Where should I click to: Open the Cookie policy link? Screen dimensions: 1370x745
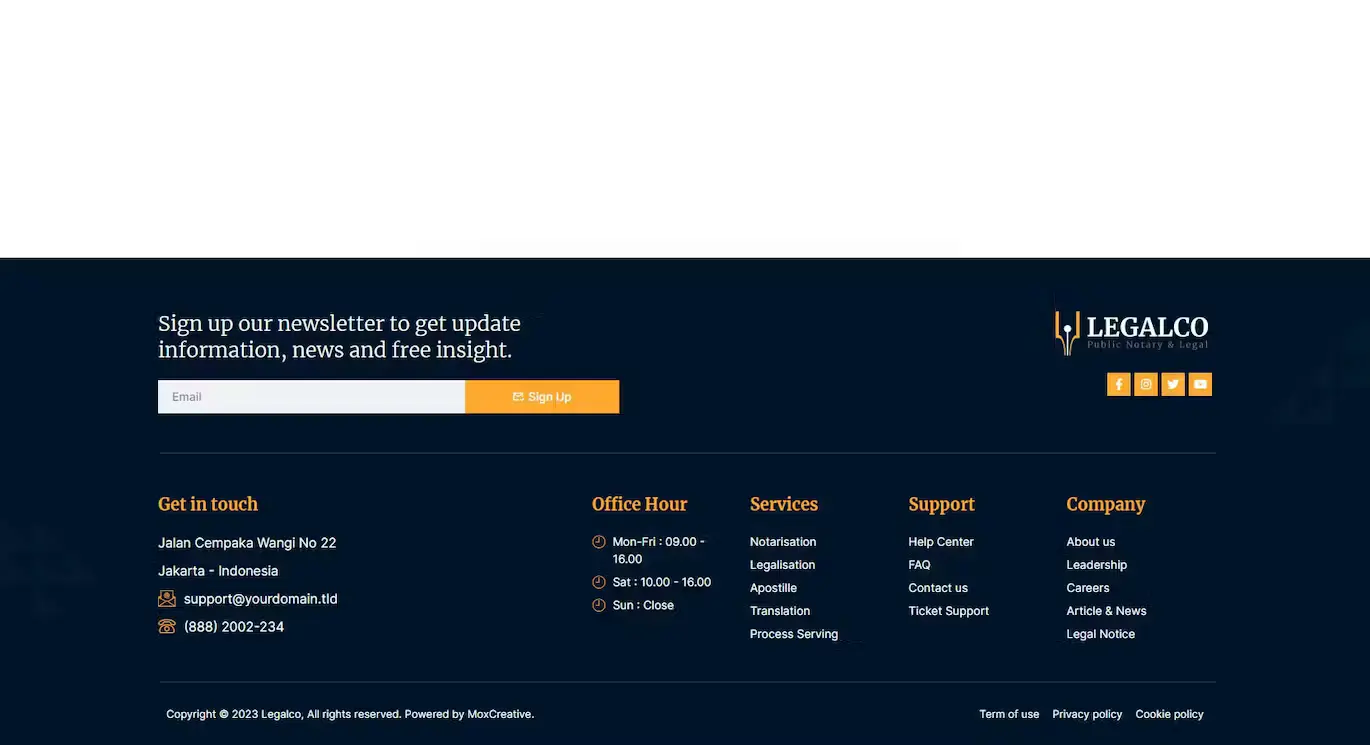pyautogui.click(x=1170, y=714)
